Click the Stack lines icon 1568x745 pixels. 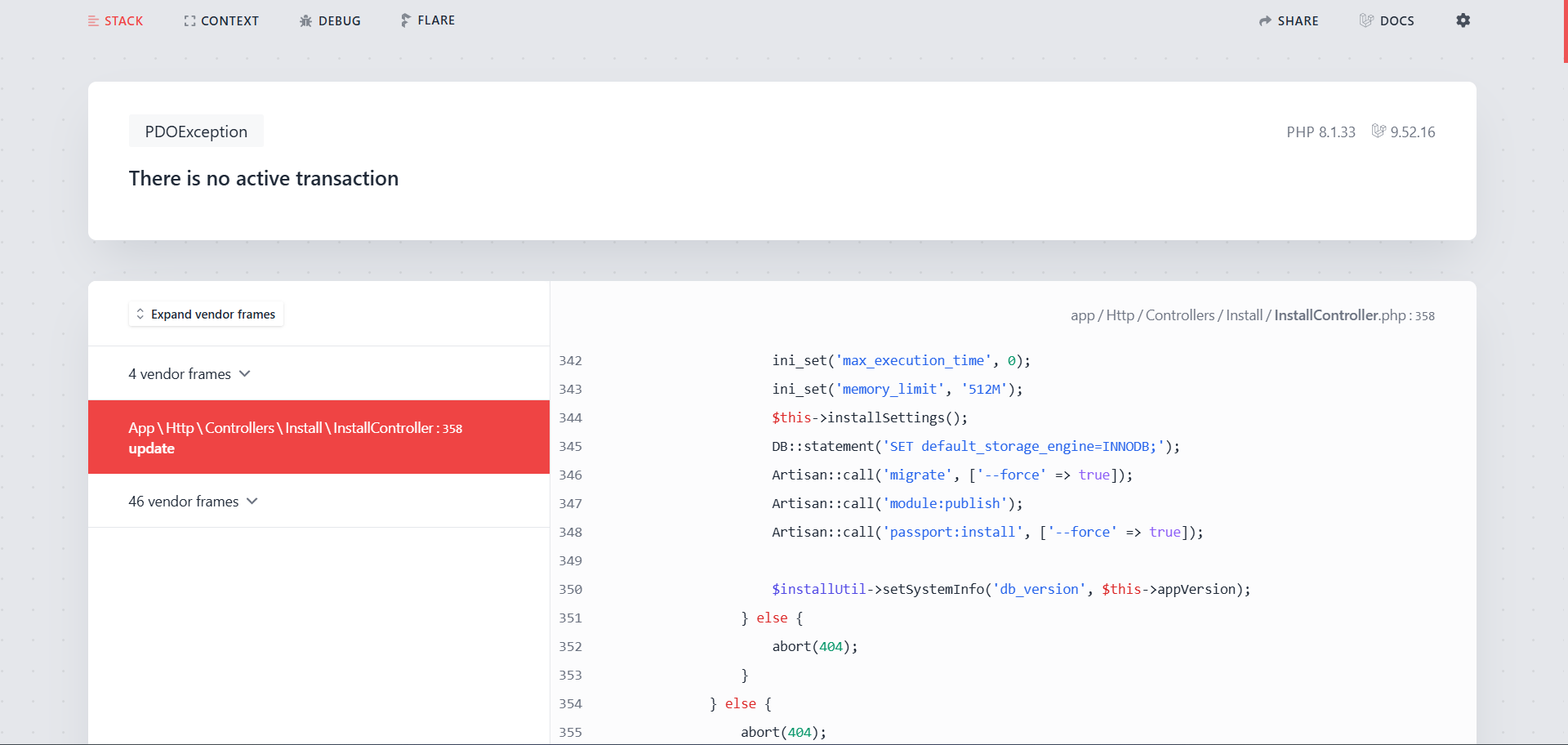[93, 21]
